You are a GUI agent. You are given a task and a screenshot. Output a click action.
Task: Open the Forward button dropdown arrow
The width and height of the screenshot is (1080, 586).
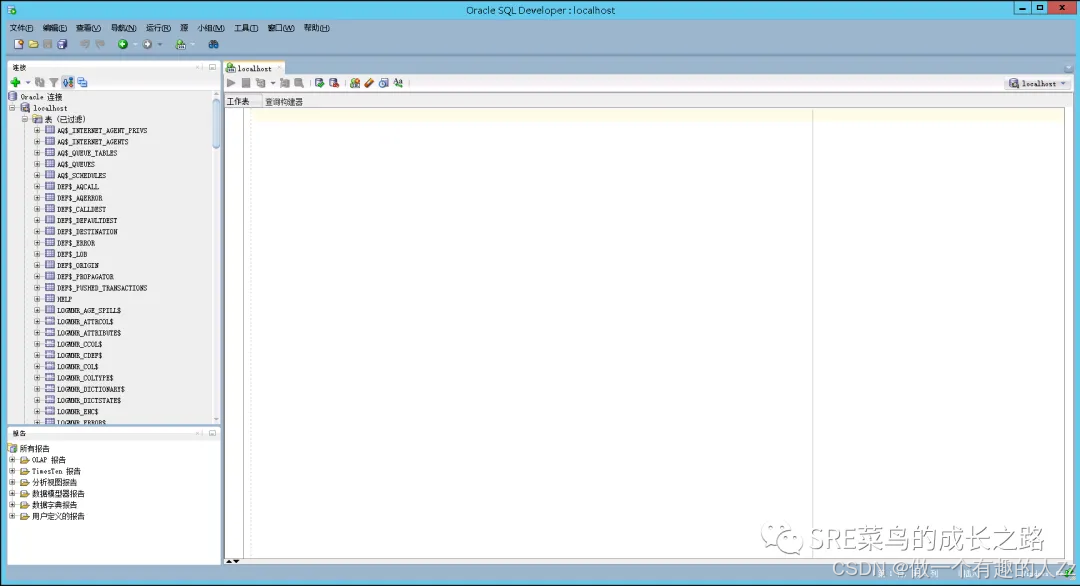click(x=160, y=44)
